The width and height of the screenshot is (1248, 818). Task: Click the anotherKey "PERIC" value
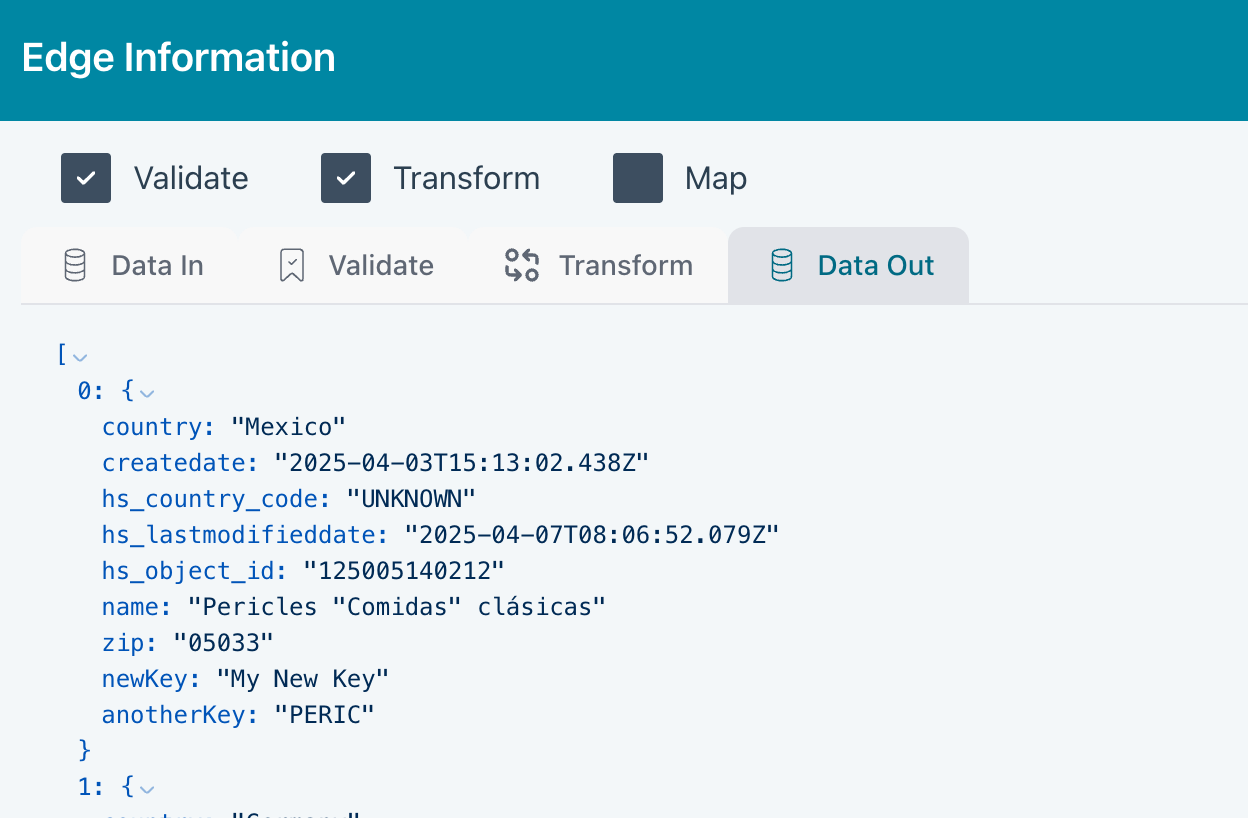tap(324, 715)
